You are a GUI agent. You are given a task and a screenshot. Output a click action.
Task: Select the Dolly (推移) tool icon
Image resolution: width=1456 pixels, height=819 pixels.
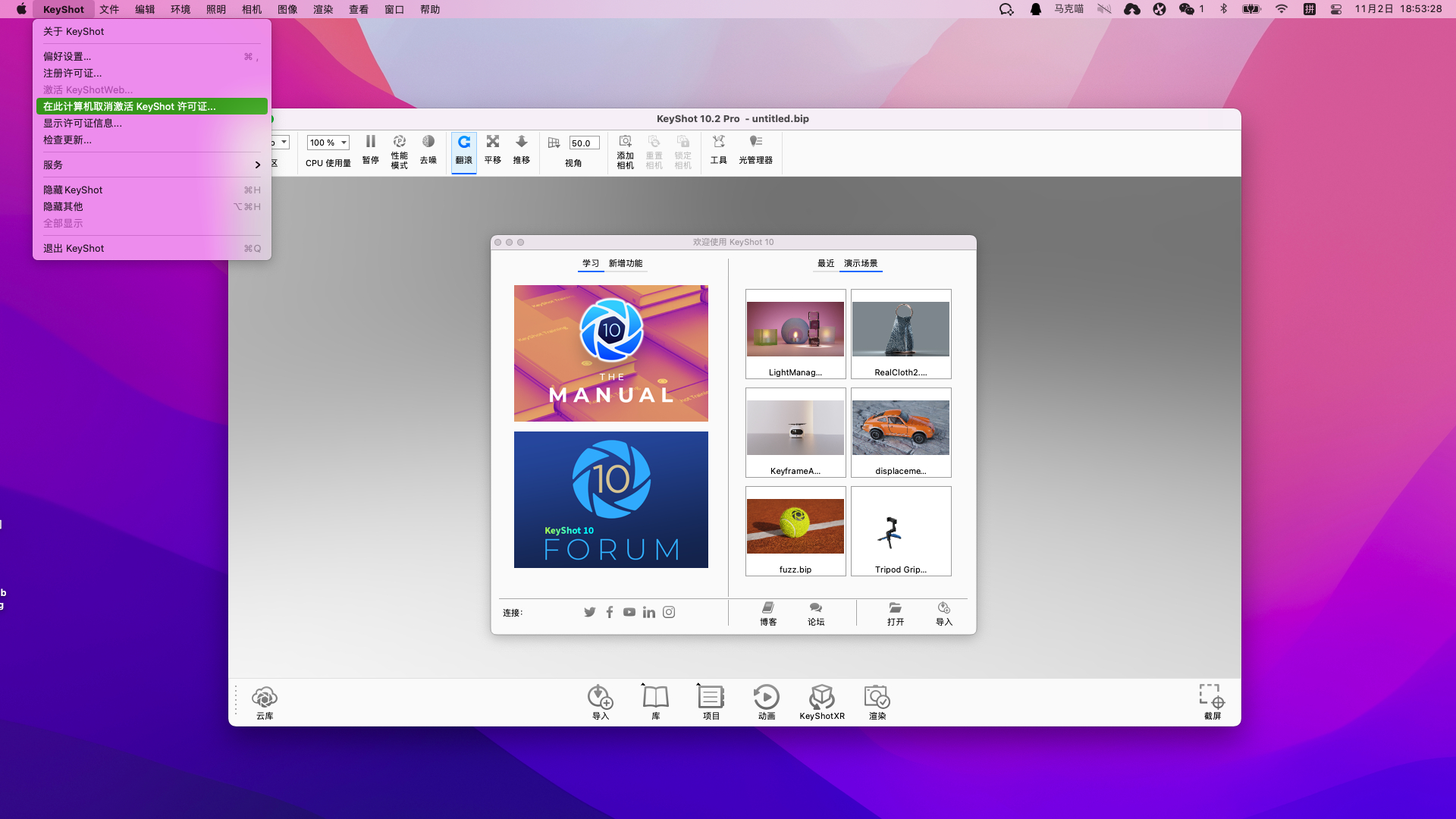point(522,149)
